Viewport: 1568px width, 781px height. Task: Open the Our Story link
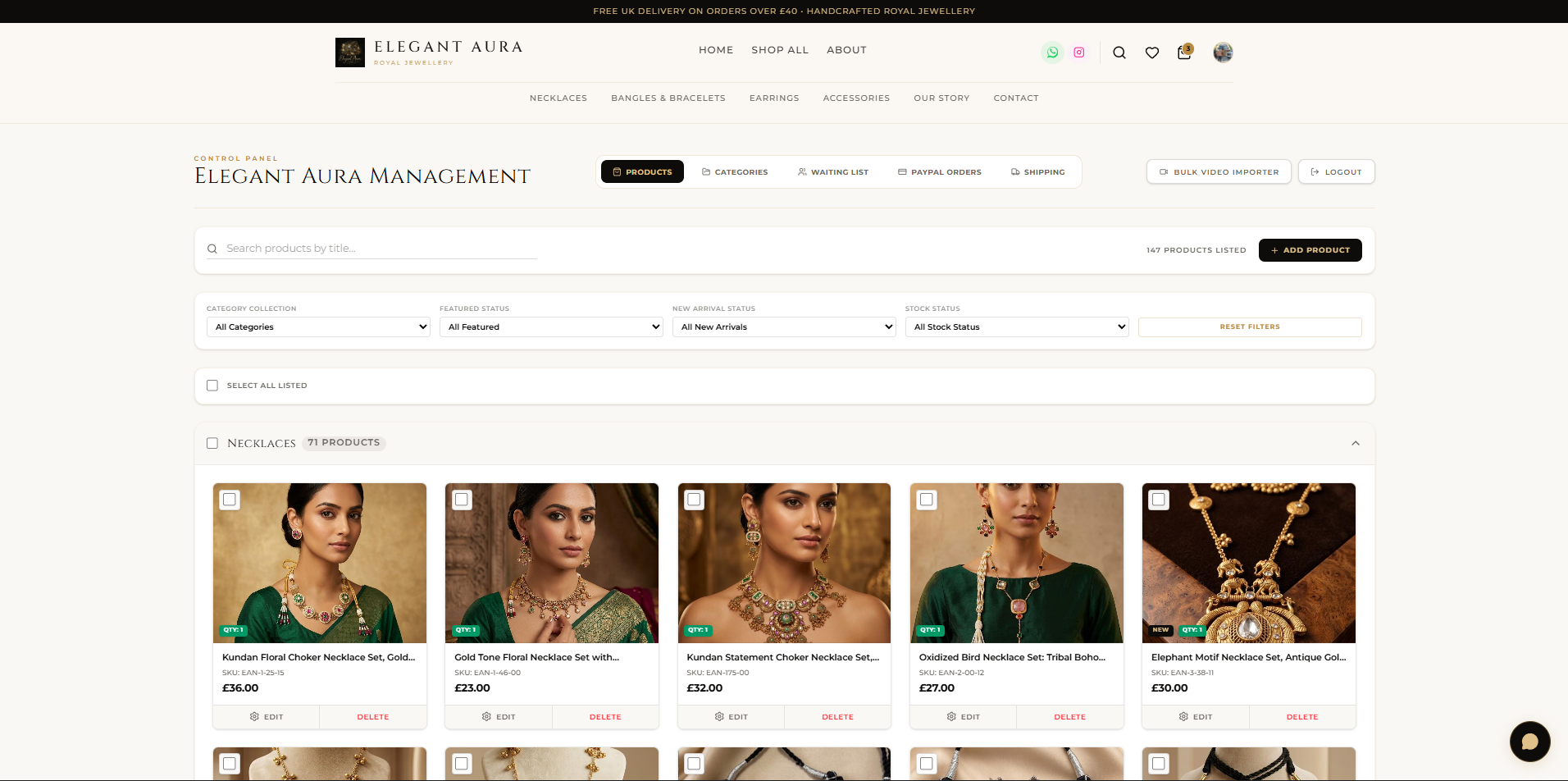click(941, 98)
